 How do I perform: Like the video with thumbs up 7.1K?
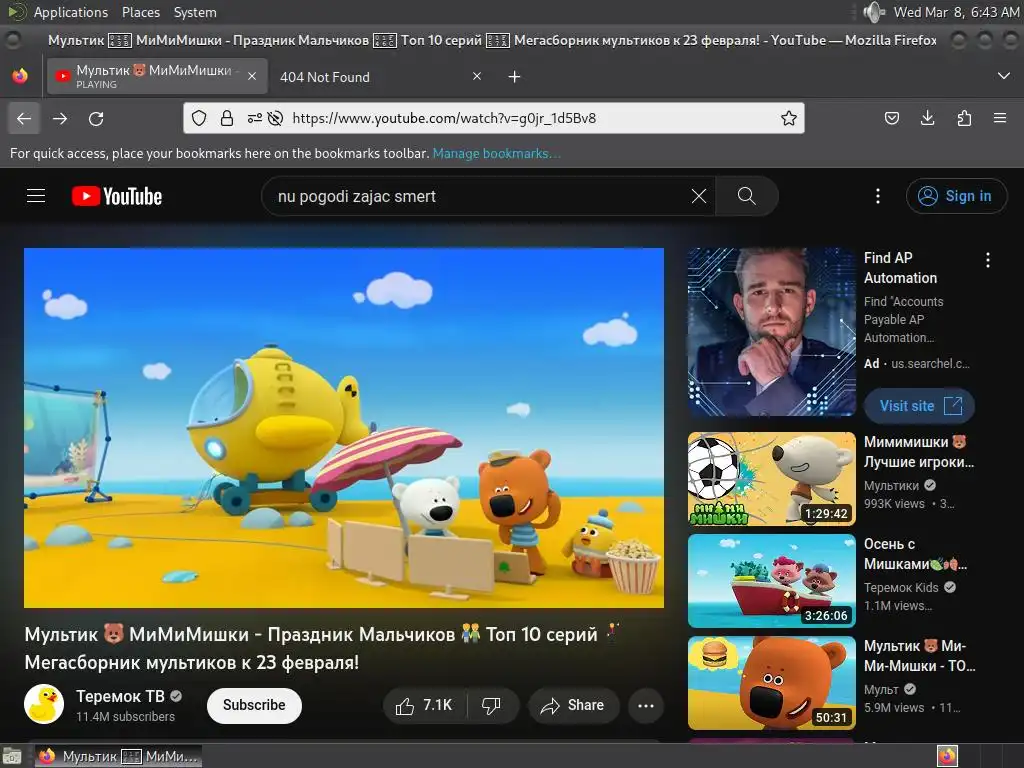pos(424,705)
